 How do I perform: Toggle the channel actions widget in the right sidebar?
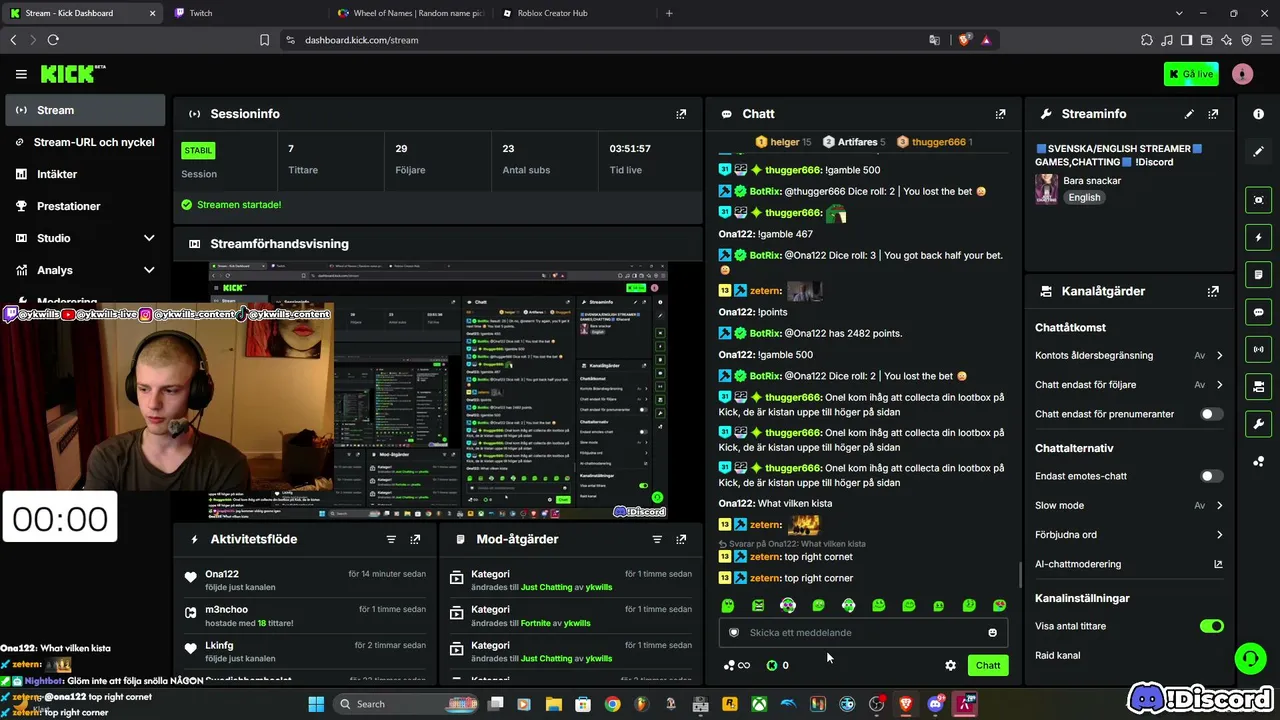pos(1258,386)
